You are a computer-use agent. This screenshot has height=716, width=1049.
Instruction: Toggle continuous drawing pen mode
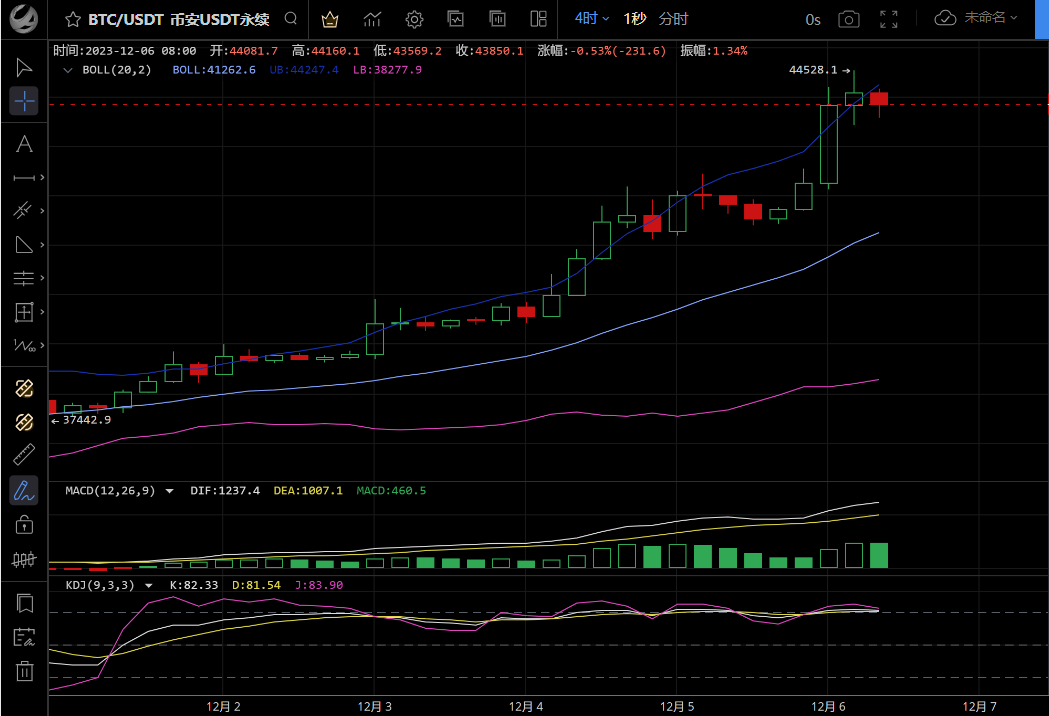click(24, 490)
